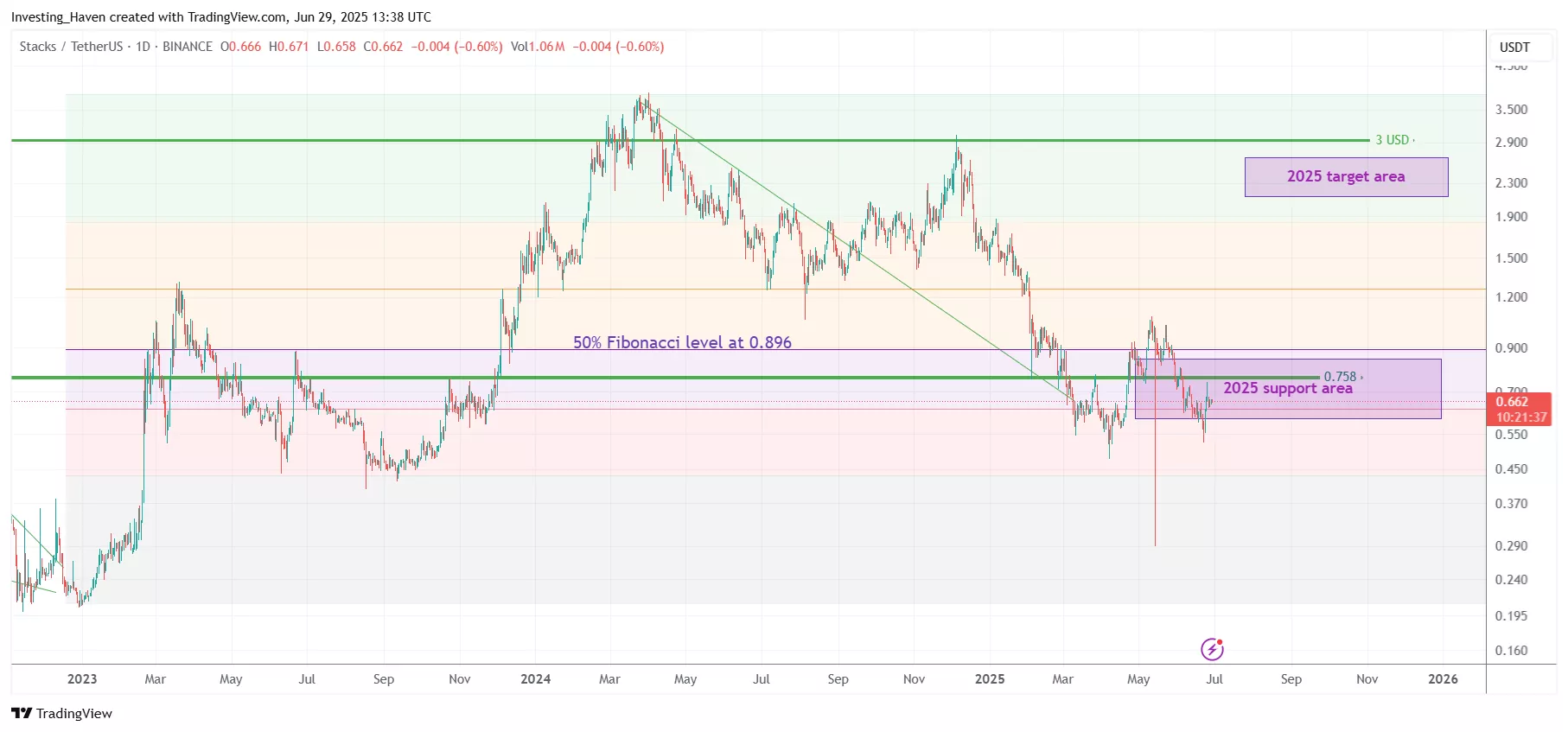Click the '2025 target area' box
The image size is (1568, 732).
1346,176
